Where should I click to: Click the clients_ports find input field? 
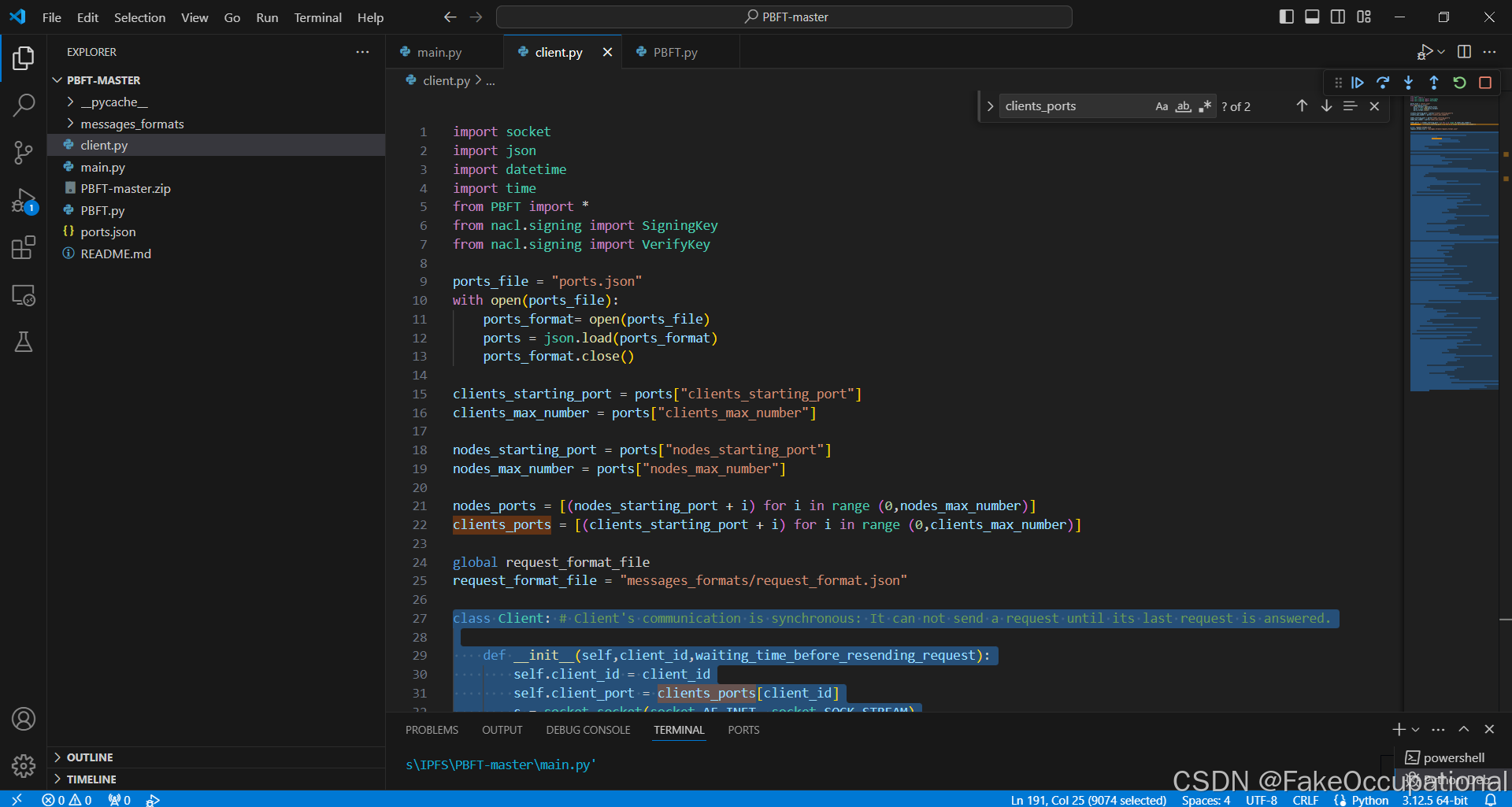coord(1075,106)
